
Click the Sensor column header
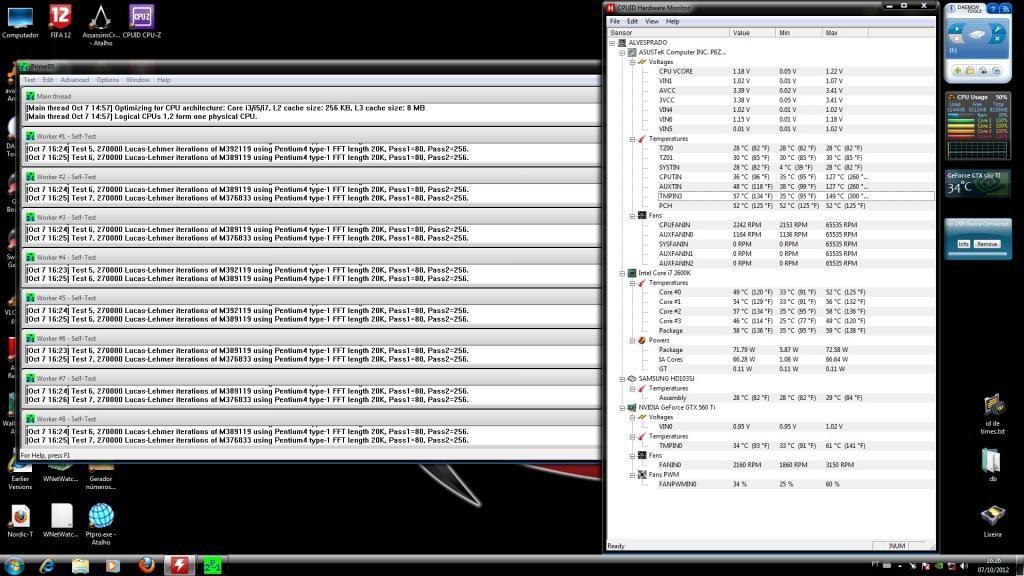(x=668, y=33)
